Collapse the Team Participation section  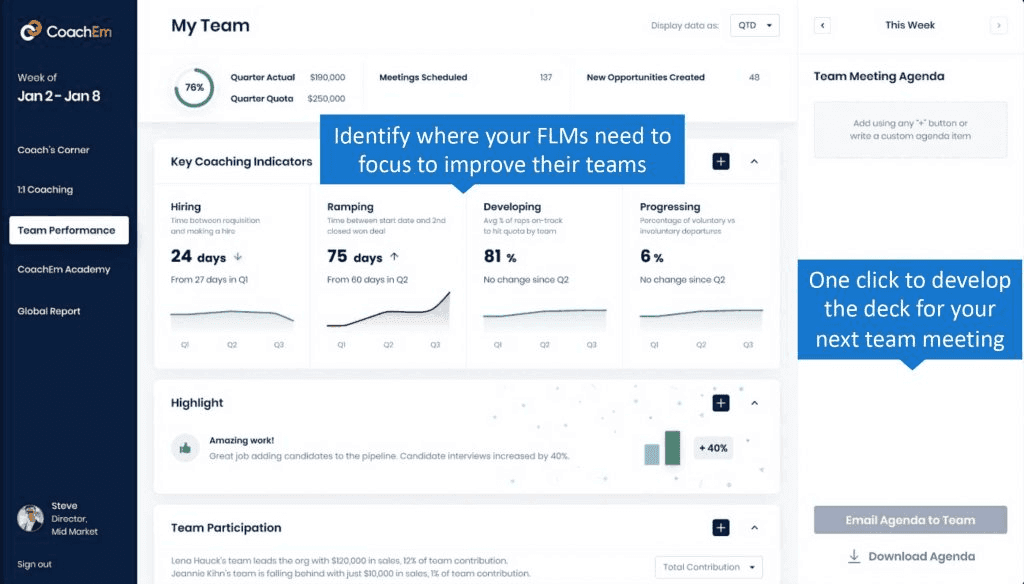tap(754, 528)
